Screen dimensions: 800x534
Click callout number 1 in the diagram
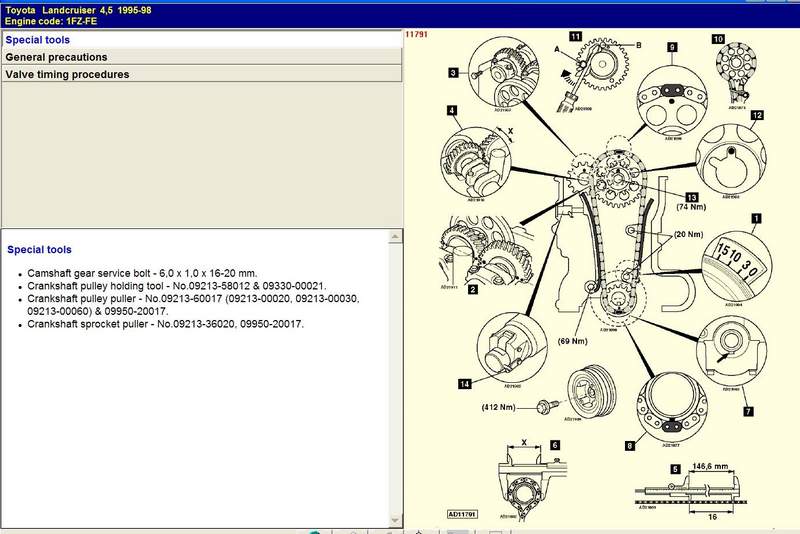pos(756,218)
